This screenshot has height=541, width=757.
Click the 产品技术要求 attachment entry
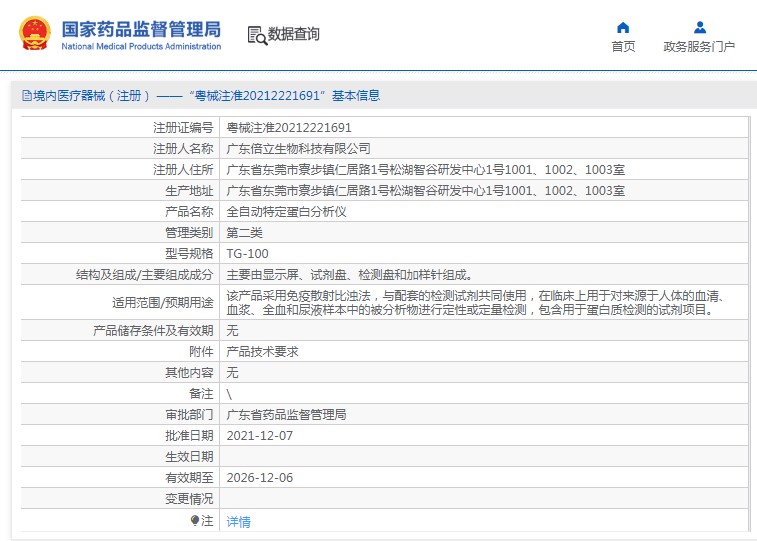click(262, 351)
